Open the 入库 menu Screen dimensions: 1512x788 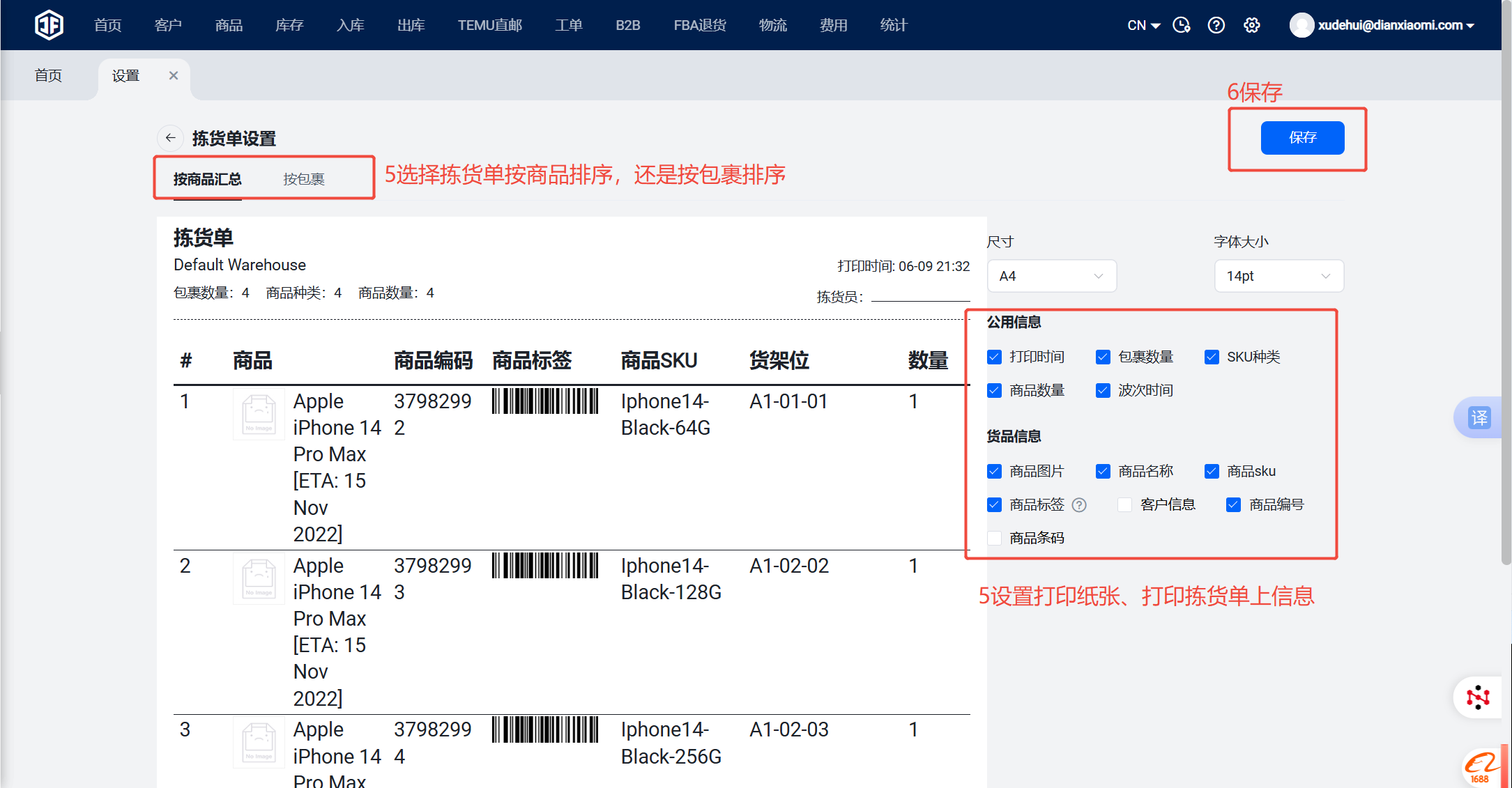click(351, 25)
